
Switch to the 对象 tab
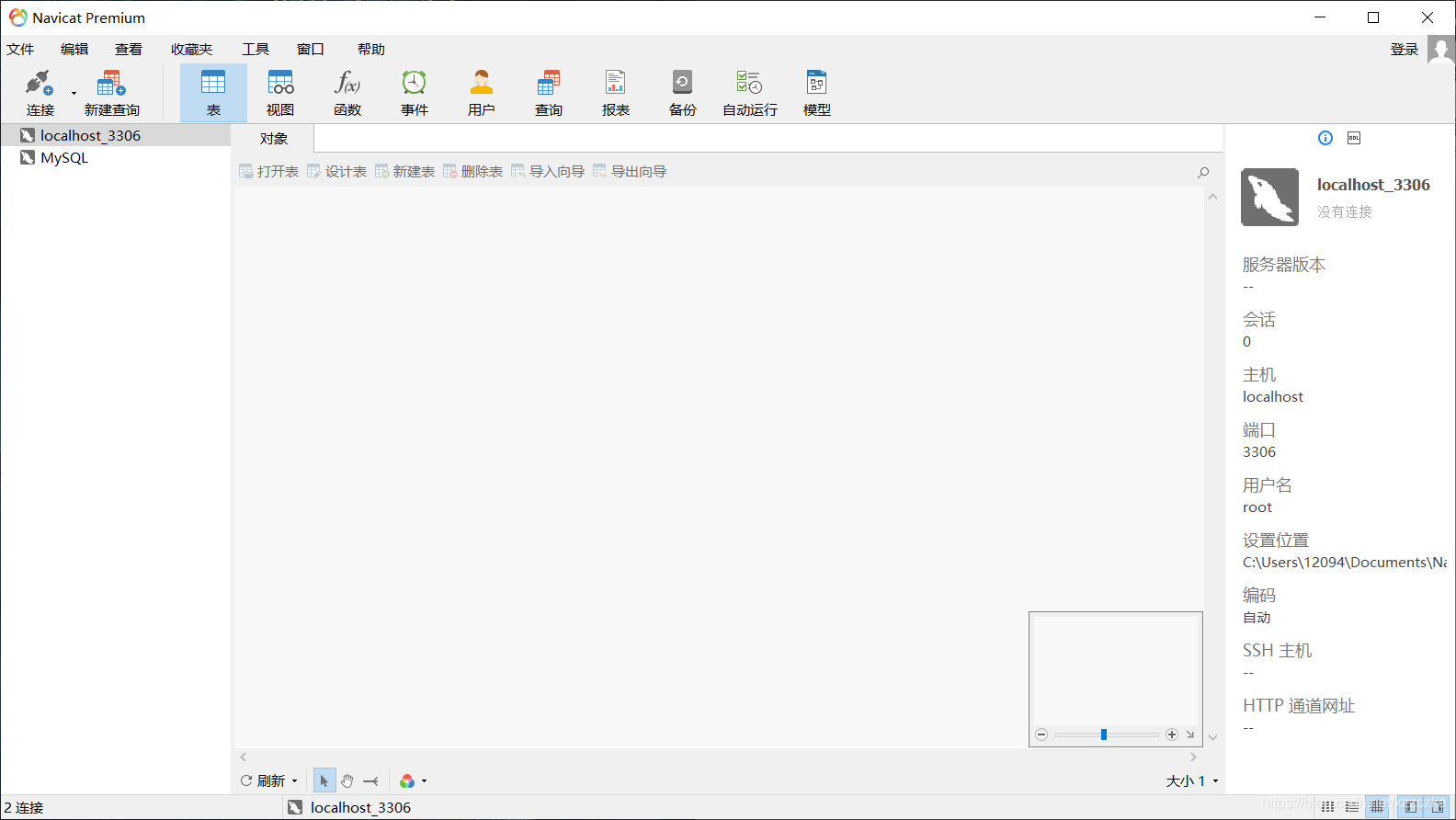pos(274,139)
